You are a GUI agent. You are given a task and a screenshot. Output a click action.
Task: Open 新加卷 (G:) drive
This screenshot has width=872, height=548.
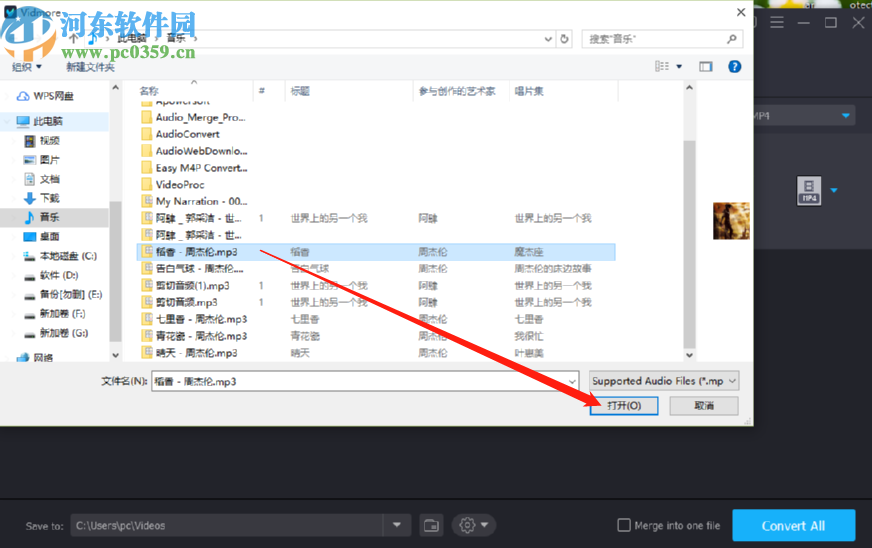click(63, 333)
